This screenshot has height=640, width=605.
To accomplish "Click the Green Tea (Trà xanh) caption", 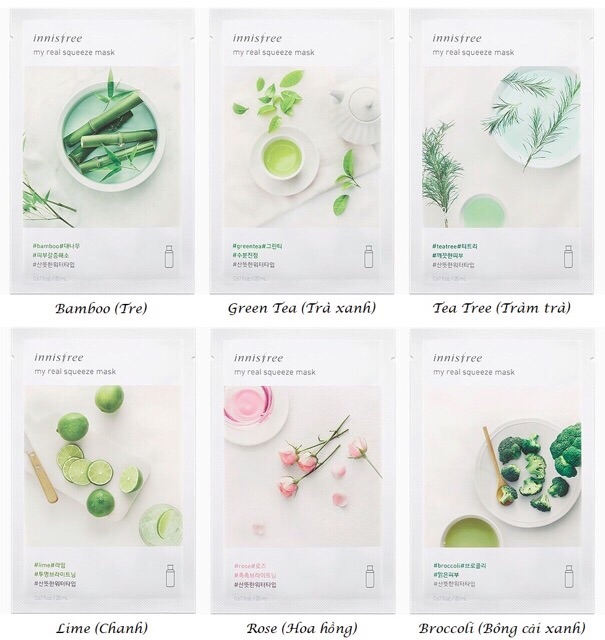I will tap(302, 308).
